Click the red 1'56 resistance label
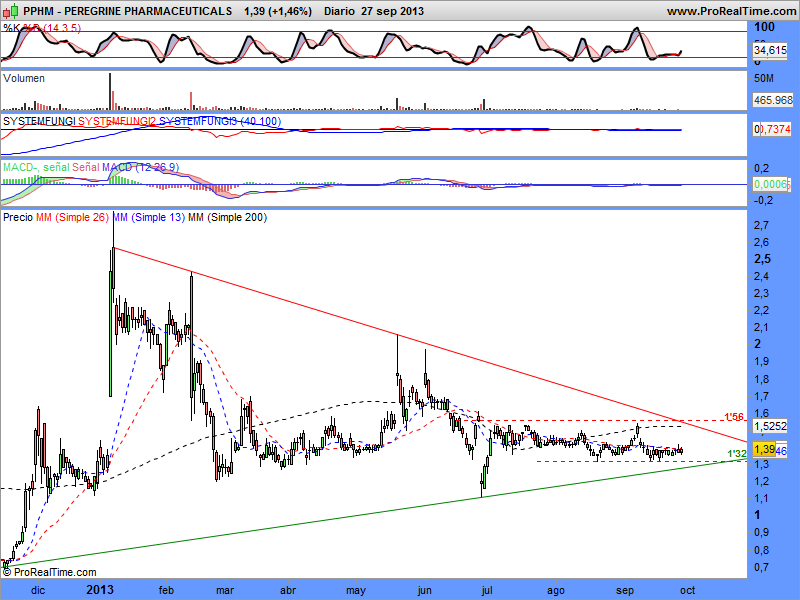This screenshot has height=600, width=800. coord(735,417)
